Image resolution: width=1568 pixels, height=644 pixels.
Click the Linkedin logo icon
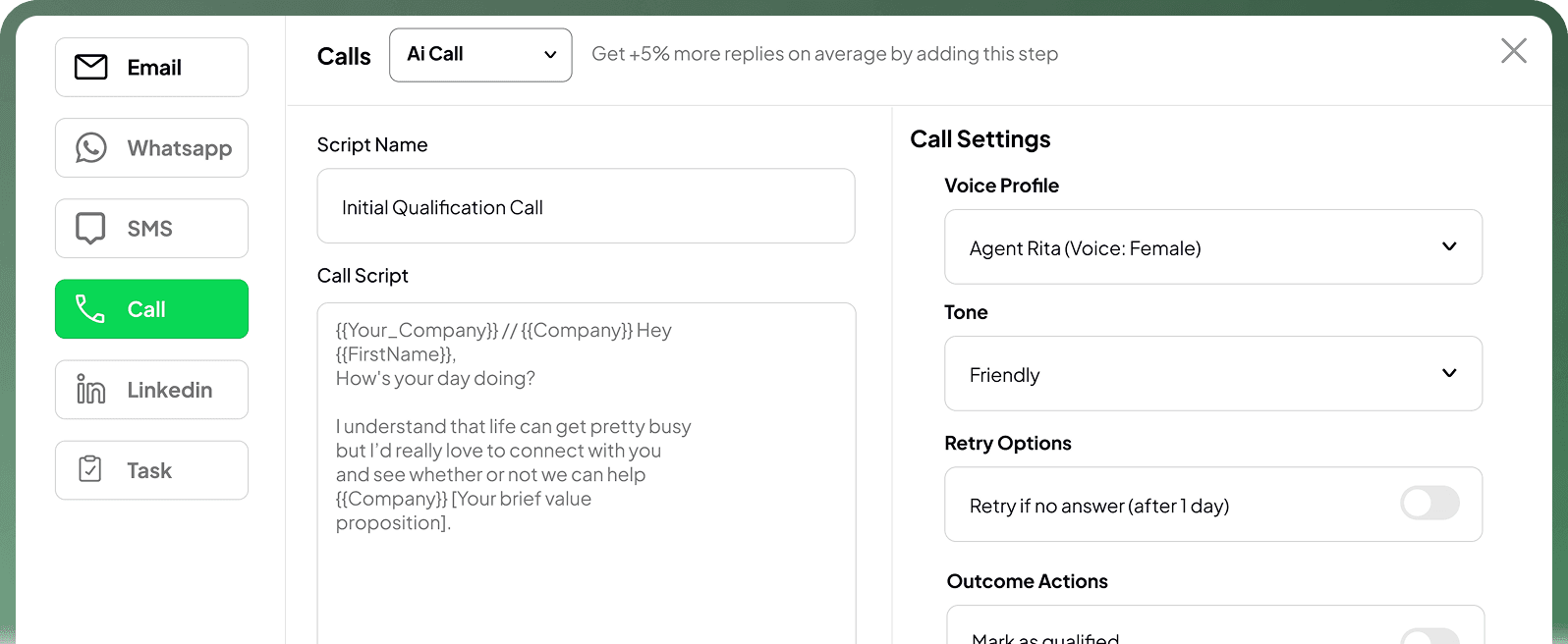(x=91, y=390)
